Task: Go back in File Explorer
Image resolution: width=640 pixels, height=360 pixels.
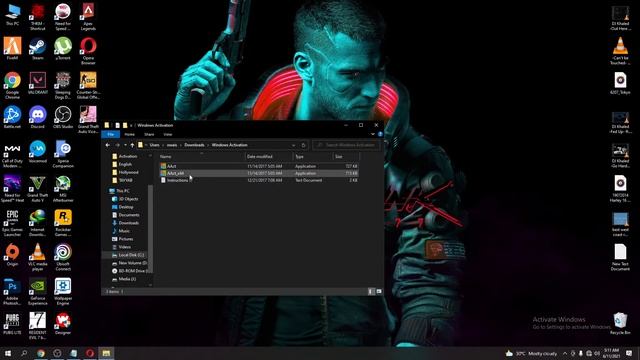Action: click(x=108, y=145)
